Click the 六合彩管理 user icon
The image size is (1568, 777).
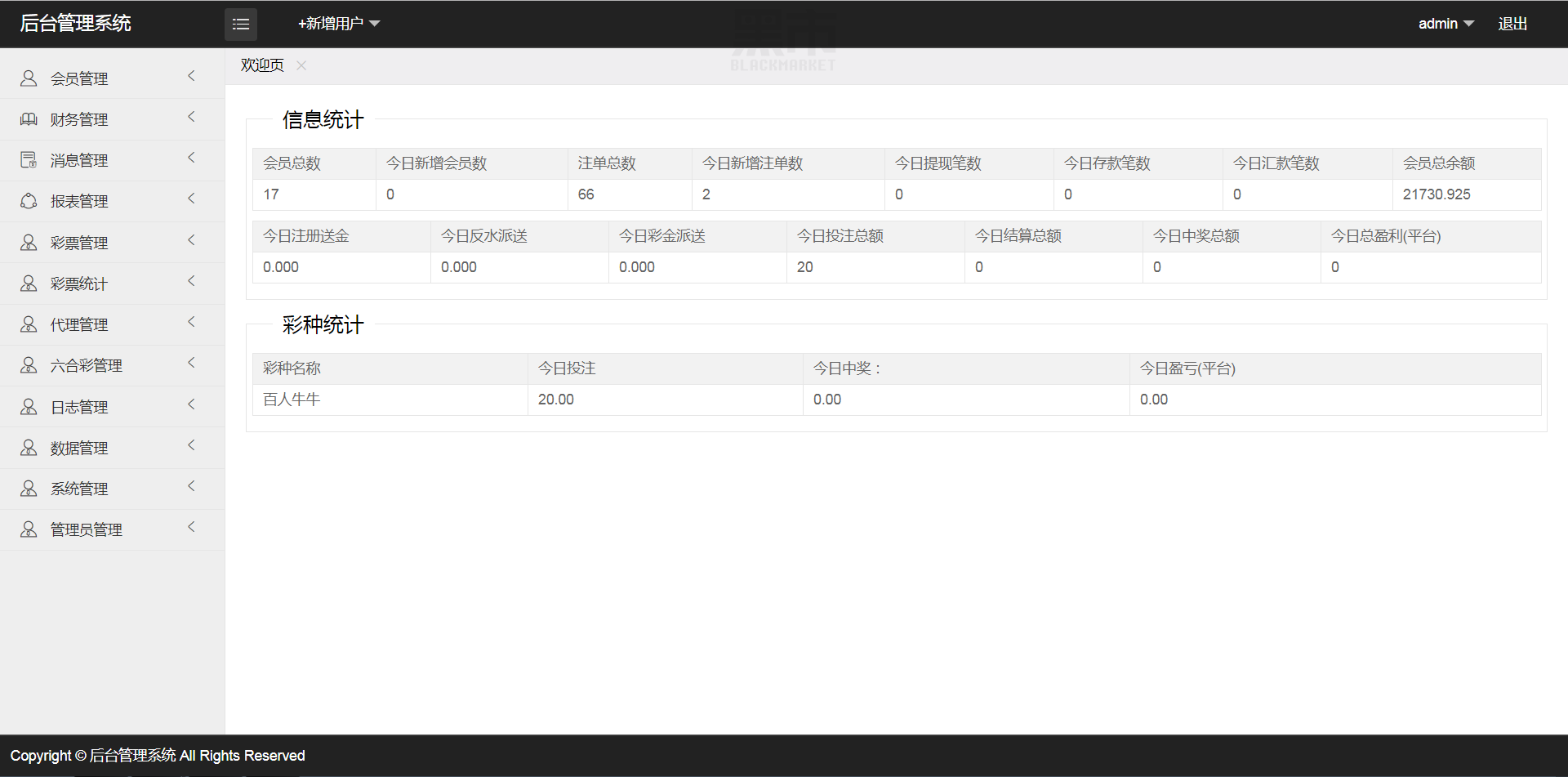[29, 365]
